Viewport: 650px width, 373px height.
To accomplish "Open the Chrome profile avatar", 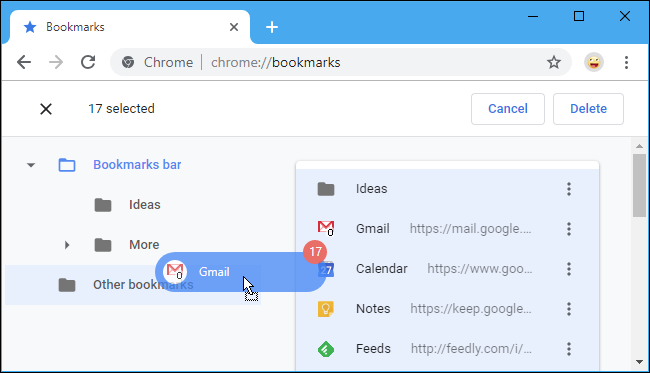I will click(x=594, y=63).
